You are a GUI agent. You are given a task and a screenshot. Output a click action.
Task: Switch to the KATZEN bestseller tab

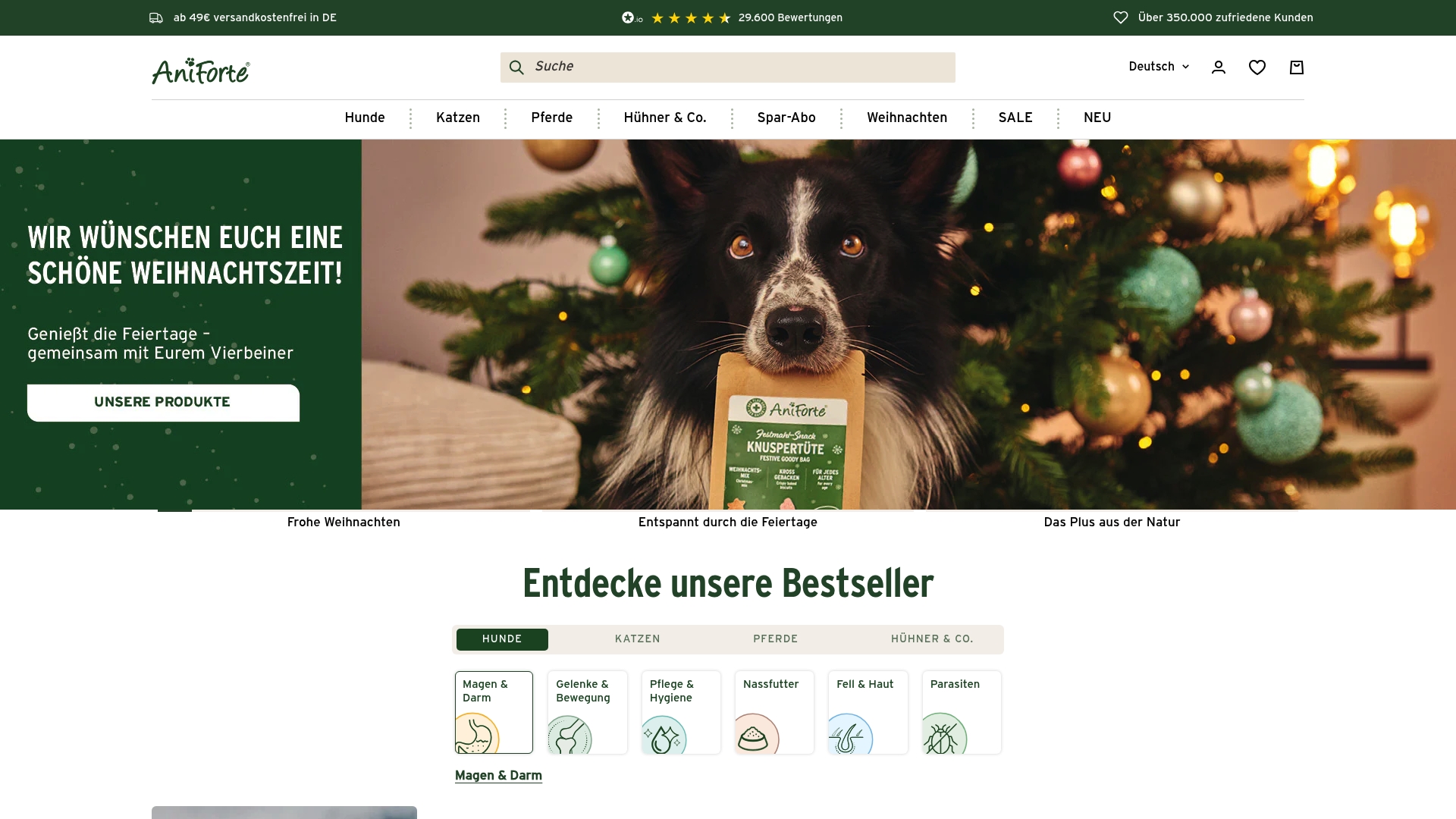coord(638,639)
